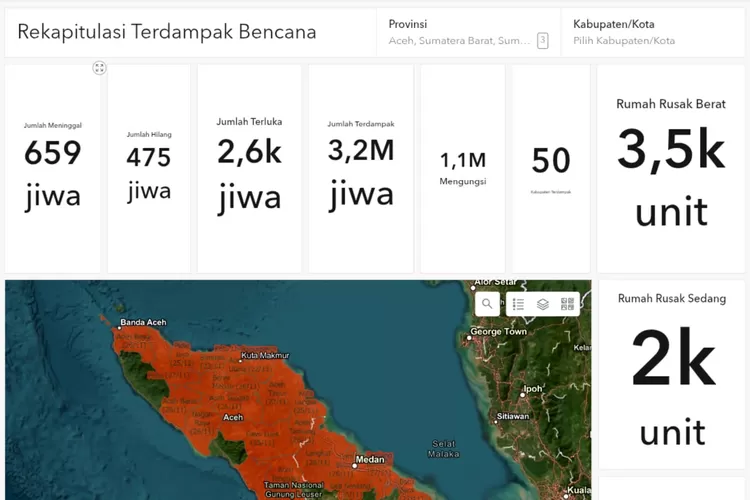Screen dimensions: 750x500
Task: Open the map layers panel
Action: click(543, 304)
